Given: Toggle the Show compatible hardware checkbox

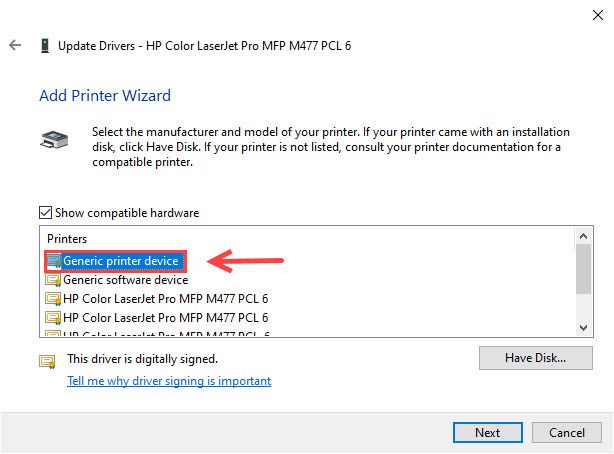Looking at the screenshot, I should [45, 213].
